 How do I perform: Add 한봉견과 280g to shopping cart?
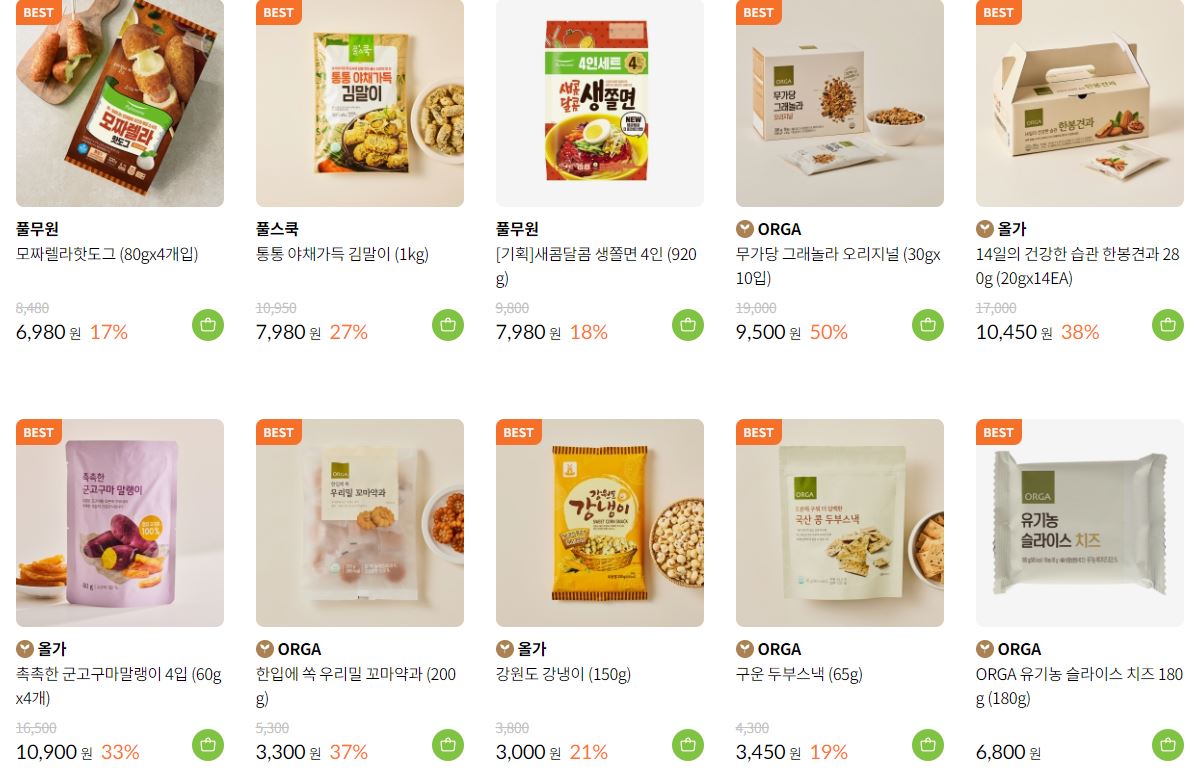click(x=1168, y=325)
